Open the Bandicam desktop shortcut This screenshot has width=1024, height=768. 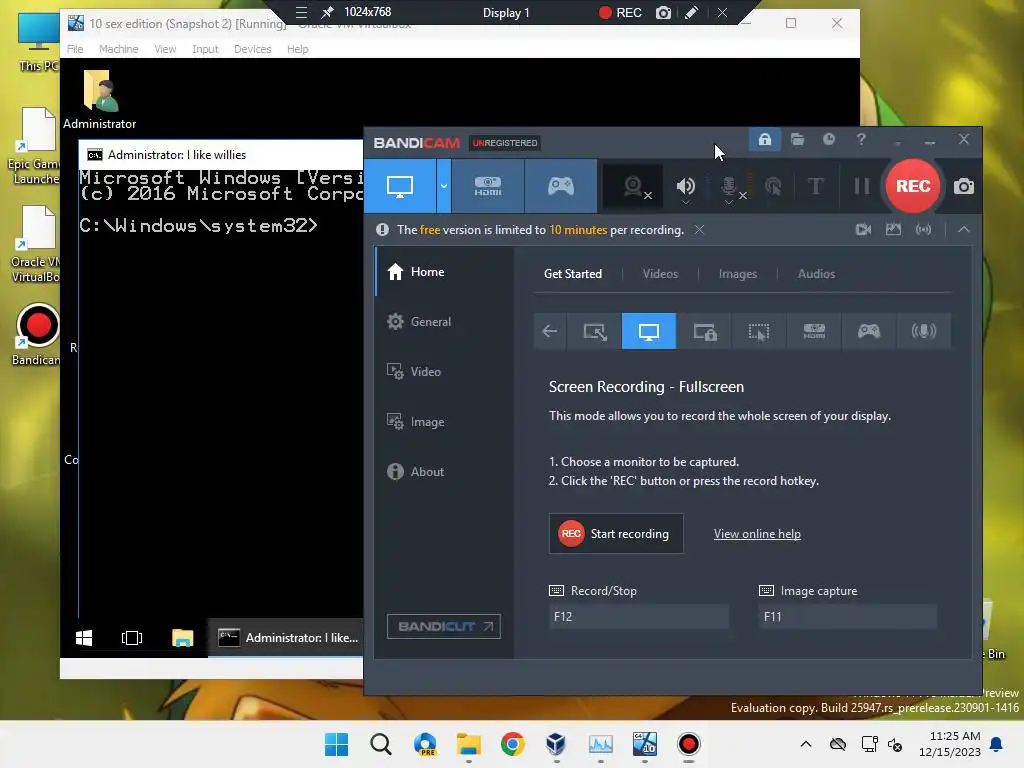(x=36, y=334)
